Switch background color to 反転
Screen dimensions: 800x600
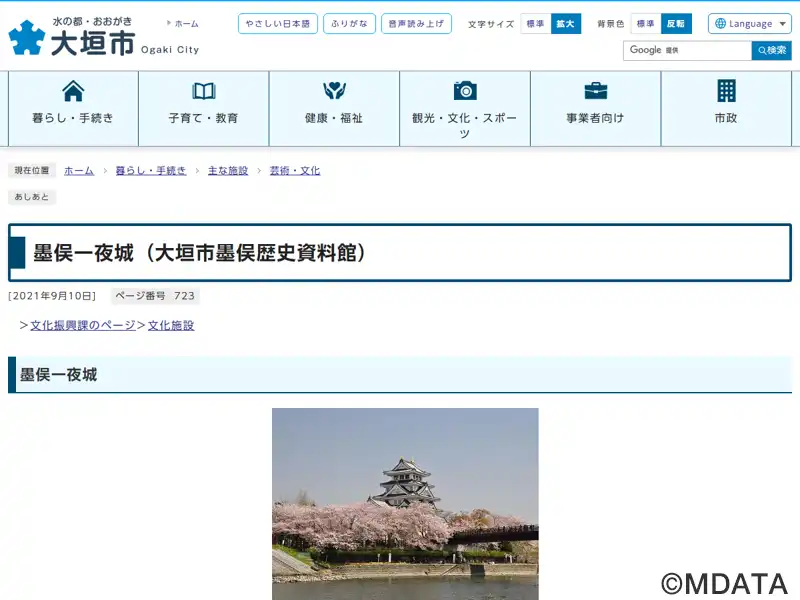click(x=676, y=23)
